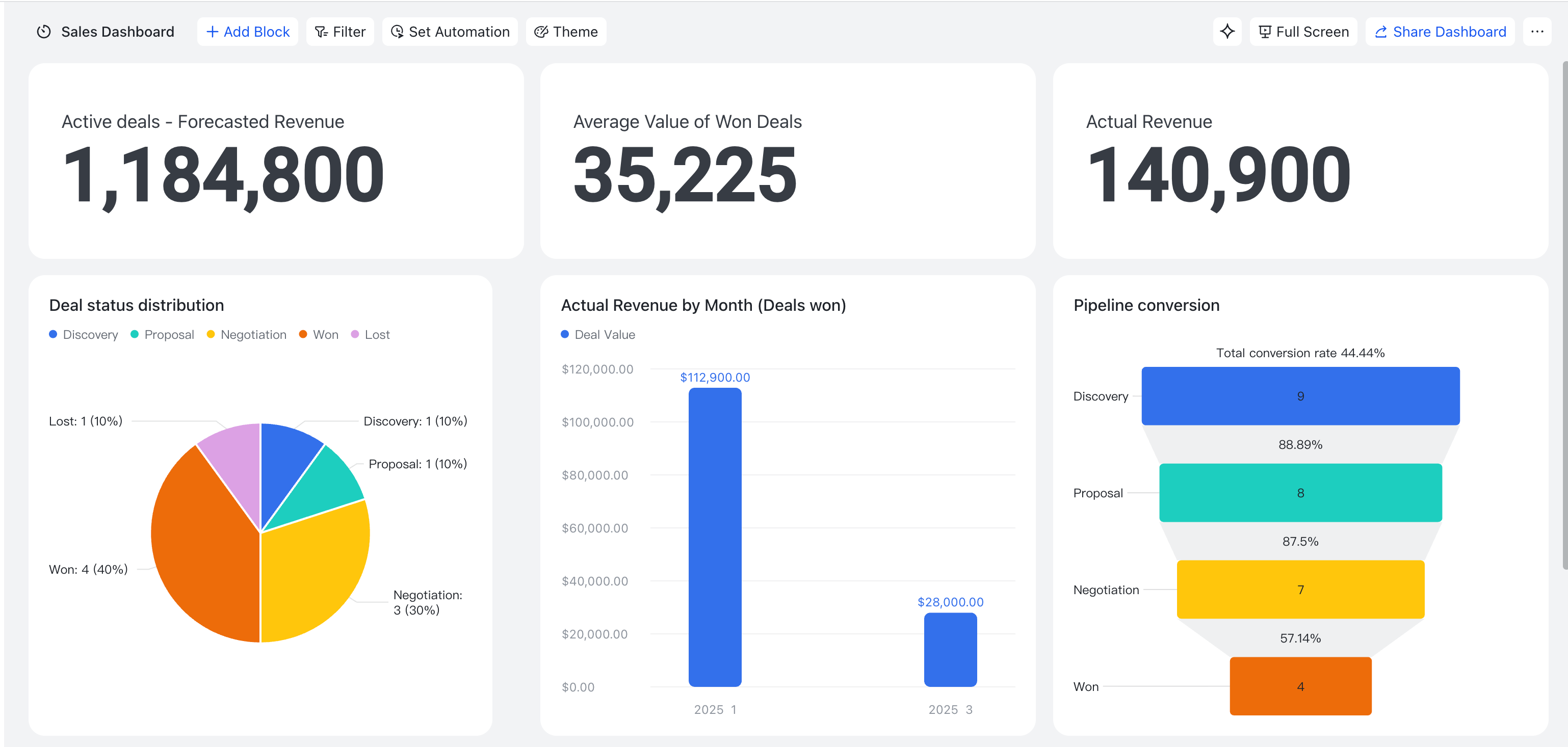Click the Full Screen monitor icon

pos(1265,32)
